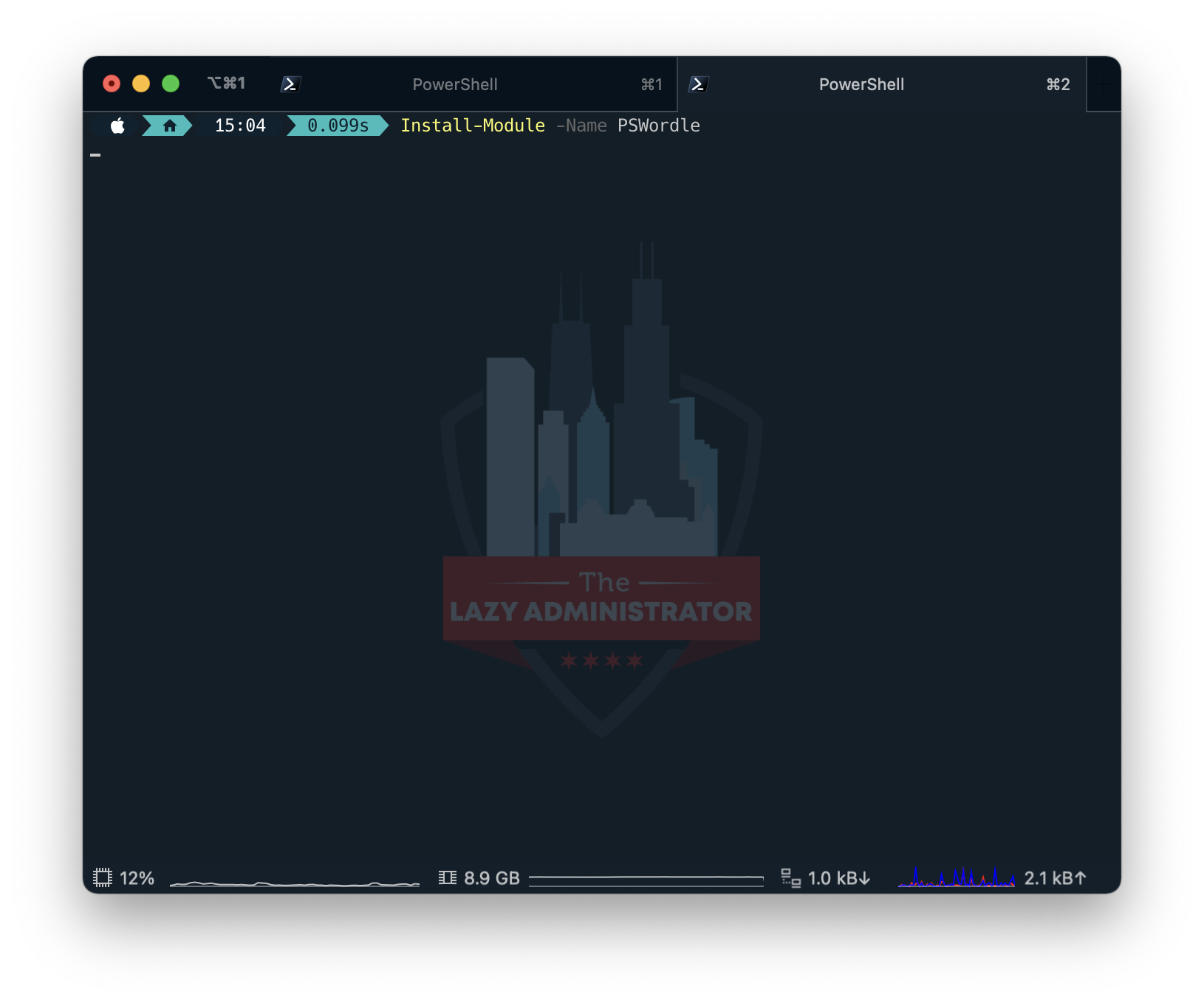Close the terminal window with red button

[x=112, y=83]
